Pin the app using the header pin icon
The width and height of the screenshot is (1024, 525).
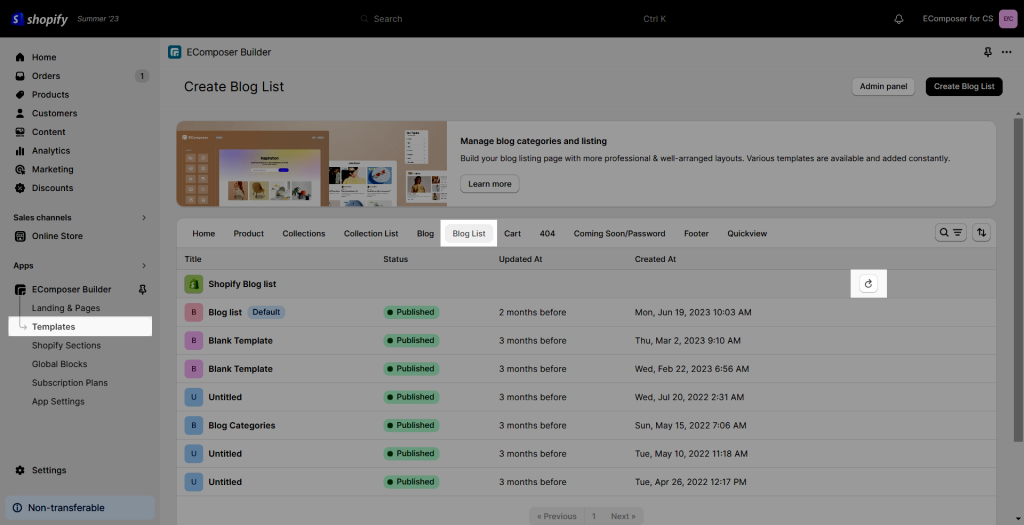click(987, 52)
